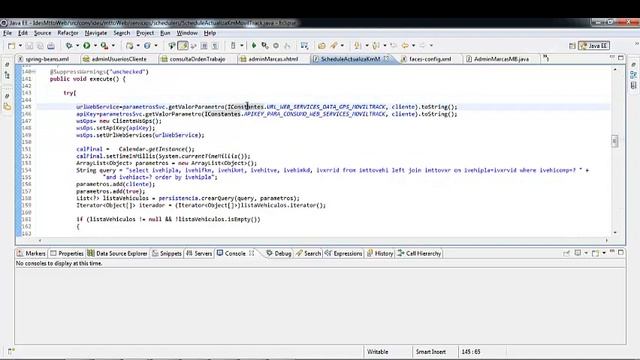Open the Navigate menu

[x=96, y=33]
